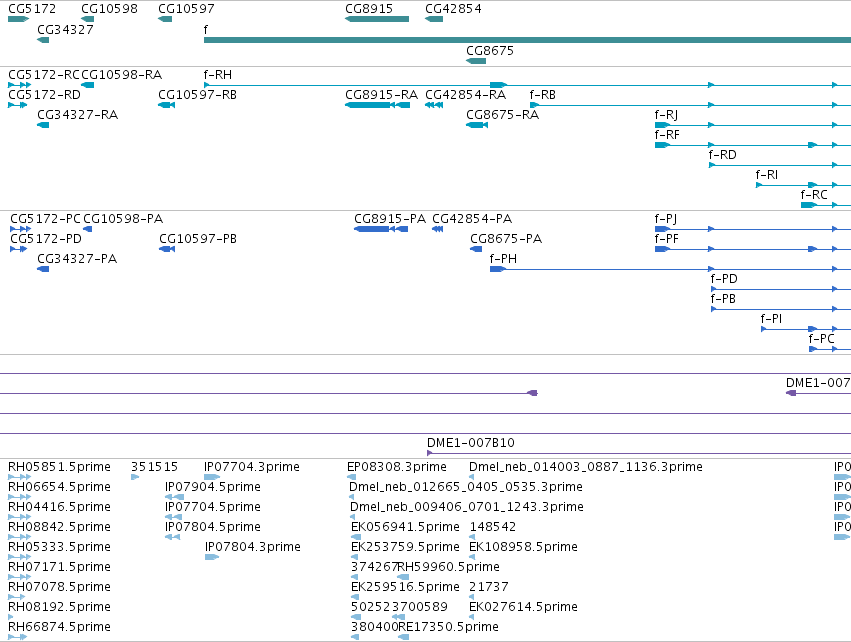Click the CG8915 gene label
Image resolution: width=851 pixels, height=642 pixels.
[369, 9]
